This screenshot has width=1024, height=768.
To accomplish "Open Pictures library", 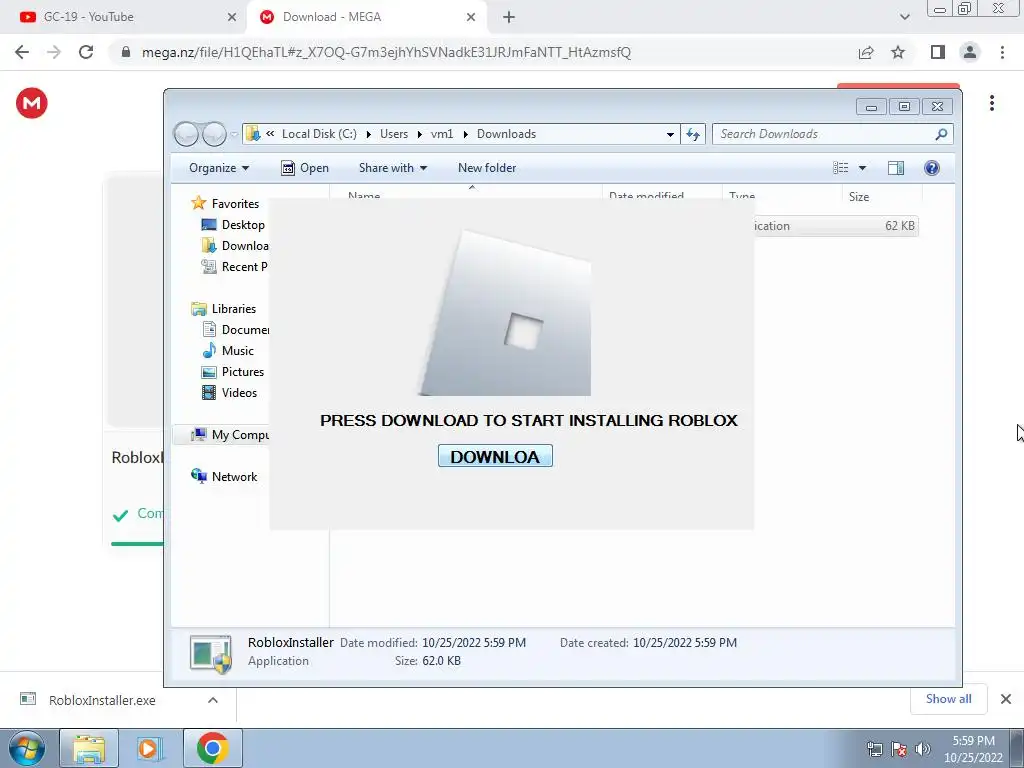I will pyautogui.click(x=233, y=372).
